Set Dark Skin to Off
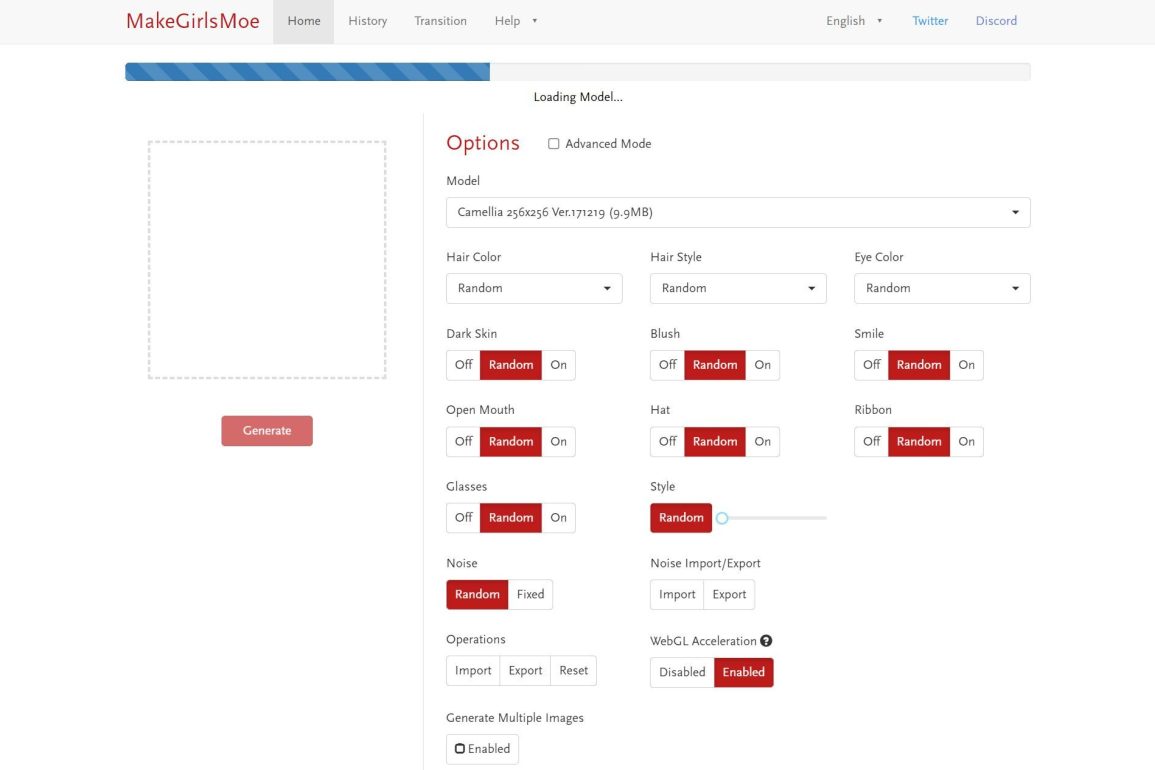The width and height of the screenshot is (1155, 770). [x=463, y=365]
